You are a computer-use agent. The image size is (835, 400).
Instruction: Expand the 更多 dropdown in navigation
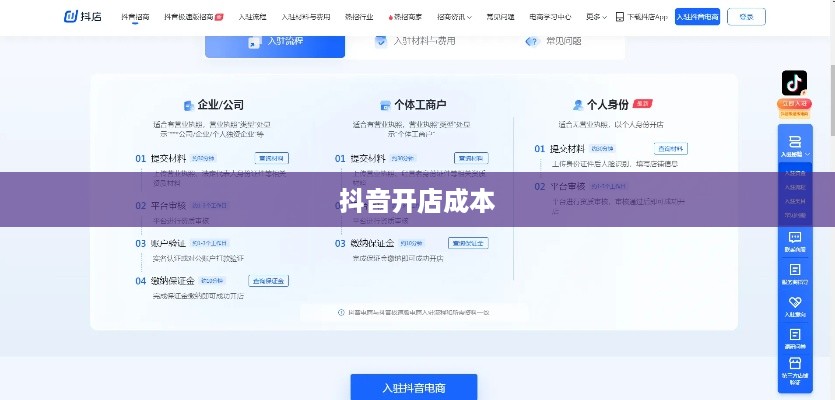[x=596, y=17]
